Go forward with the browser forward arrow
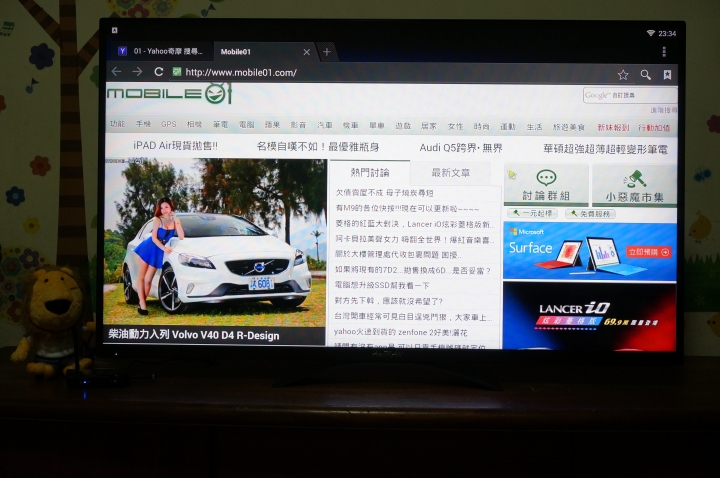Image resolution: width=720 pixels, height=478 pixels. click(x=137, y=72)
